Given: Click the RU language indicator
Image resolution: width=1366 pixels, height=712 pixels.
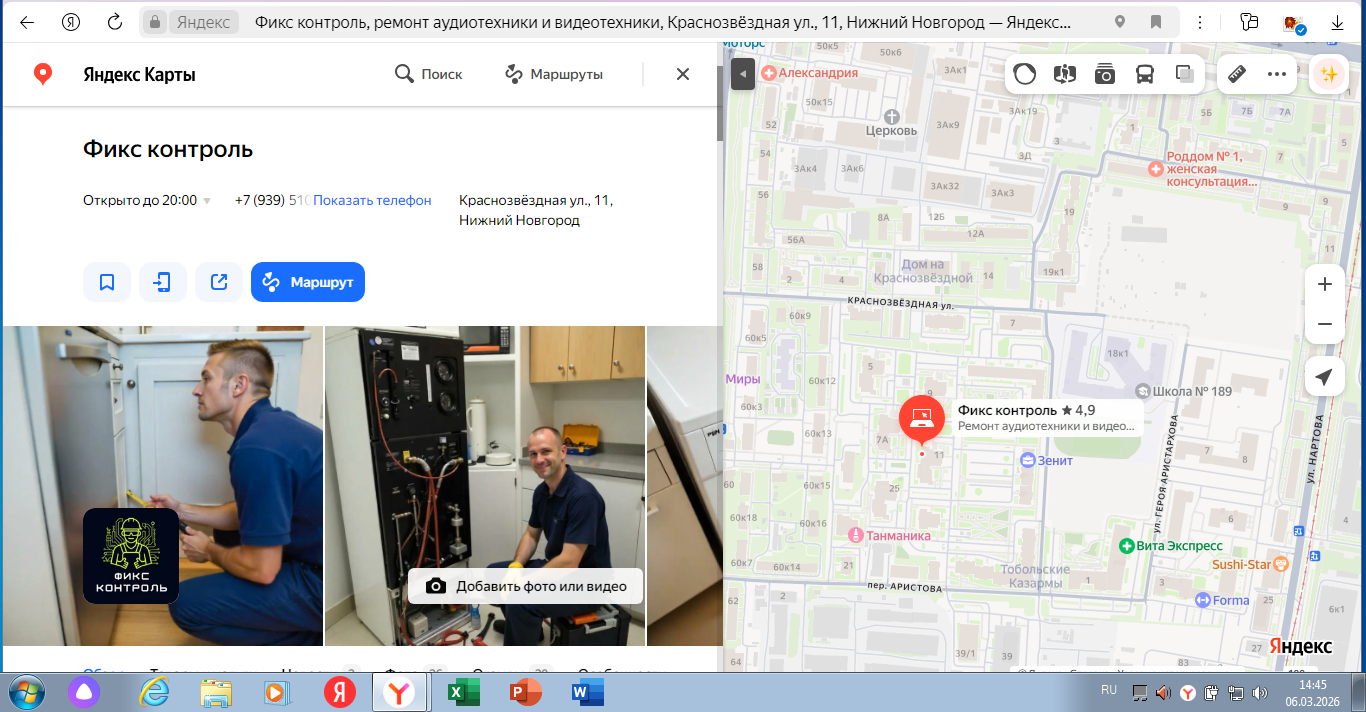Looking at the screenshot, I should [x=1109, y=690].
